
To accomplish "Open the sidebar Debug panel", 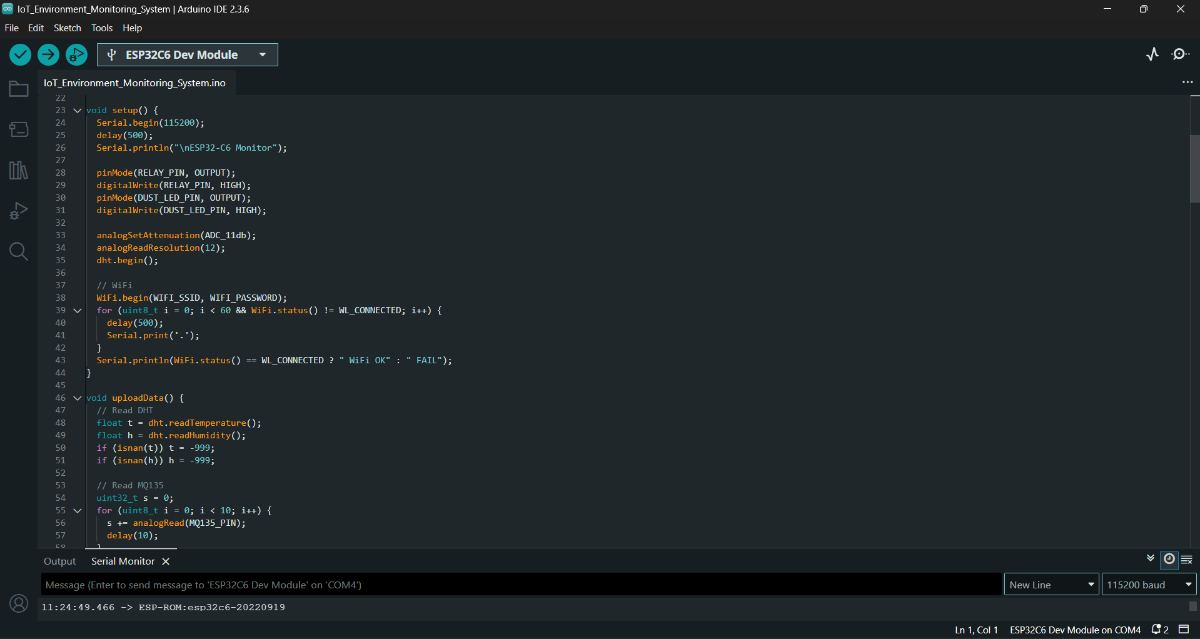I will 18,210.
